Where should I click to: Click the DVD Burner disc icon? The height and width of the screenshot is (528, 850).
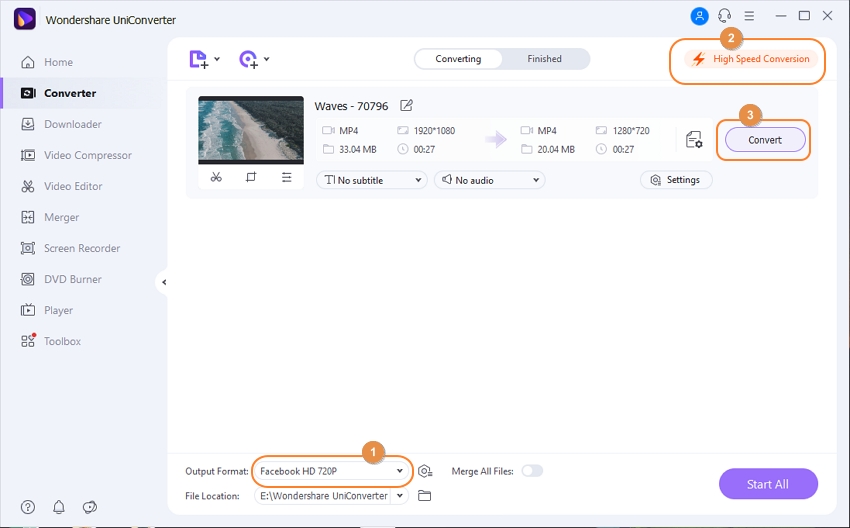pos(28,279)
